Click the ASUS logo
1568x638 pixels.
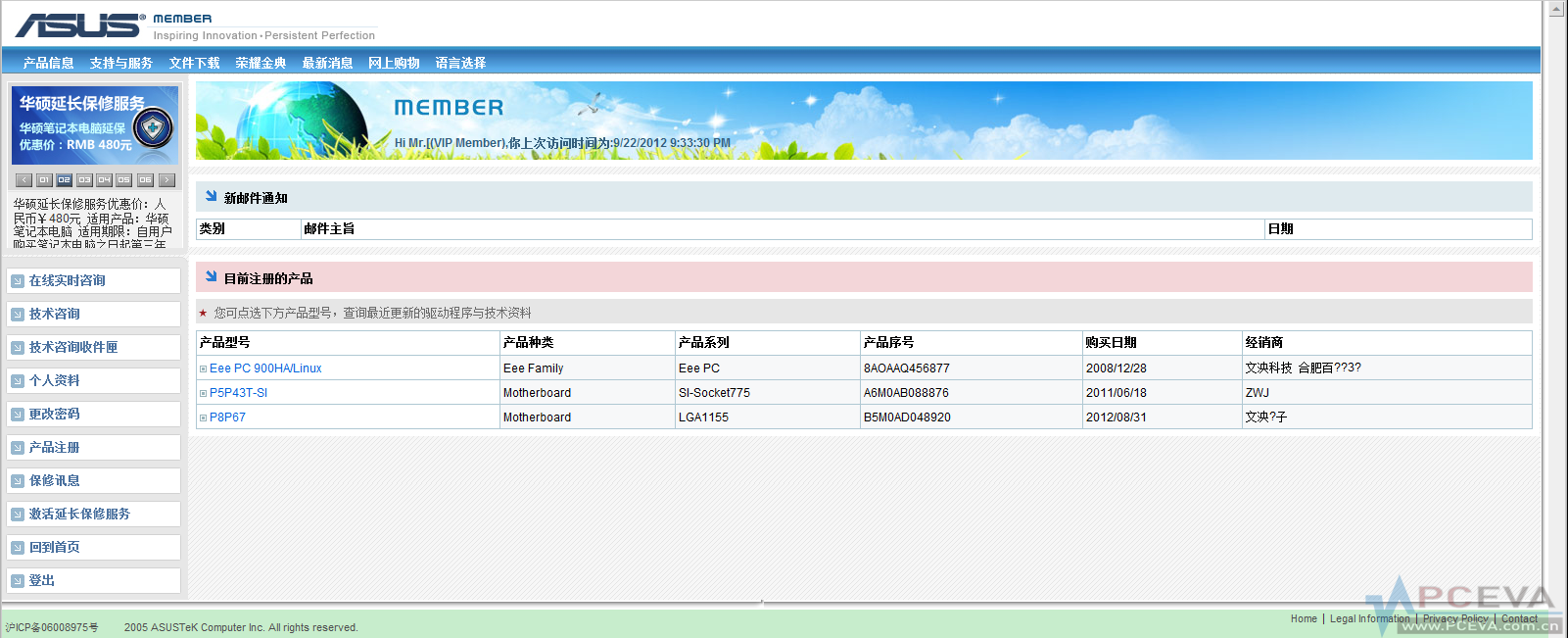coord(80,25)
